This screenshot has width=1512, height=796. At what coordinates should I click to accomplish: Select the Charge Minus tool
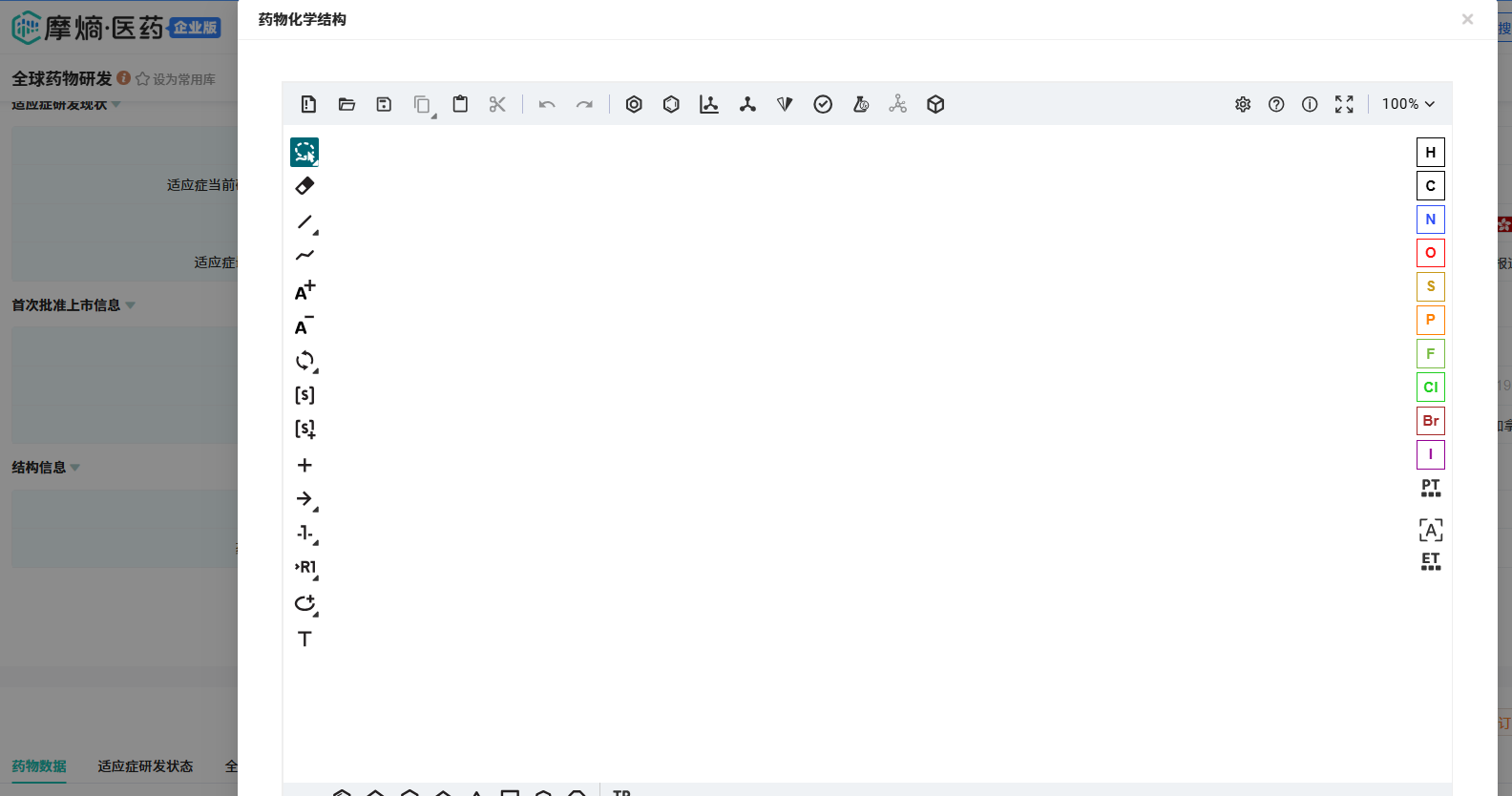click(x=304, y=325)
